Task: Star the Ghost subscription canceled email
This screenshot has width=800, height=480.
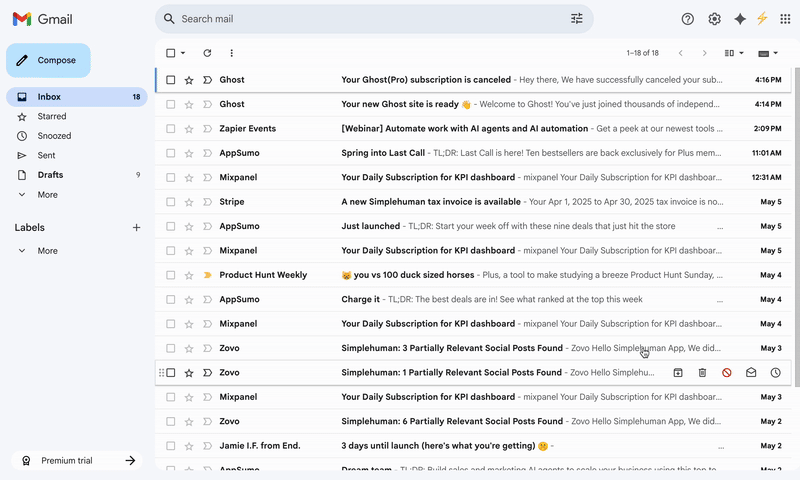Action: pos(189,80)
